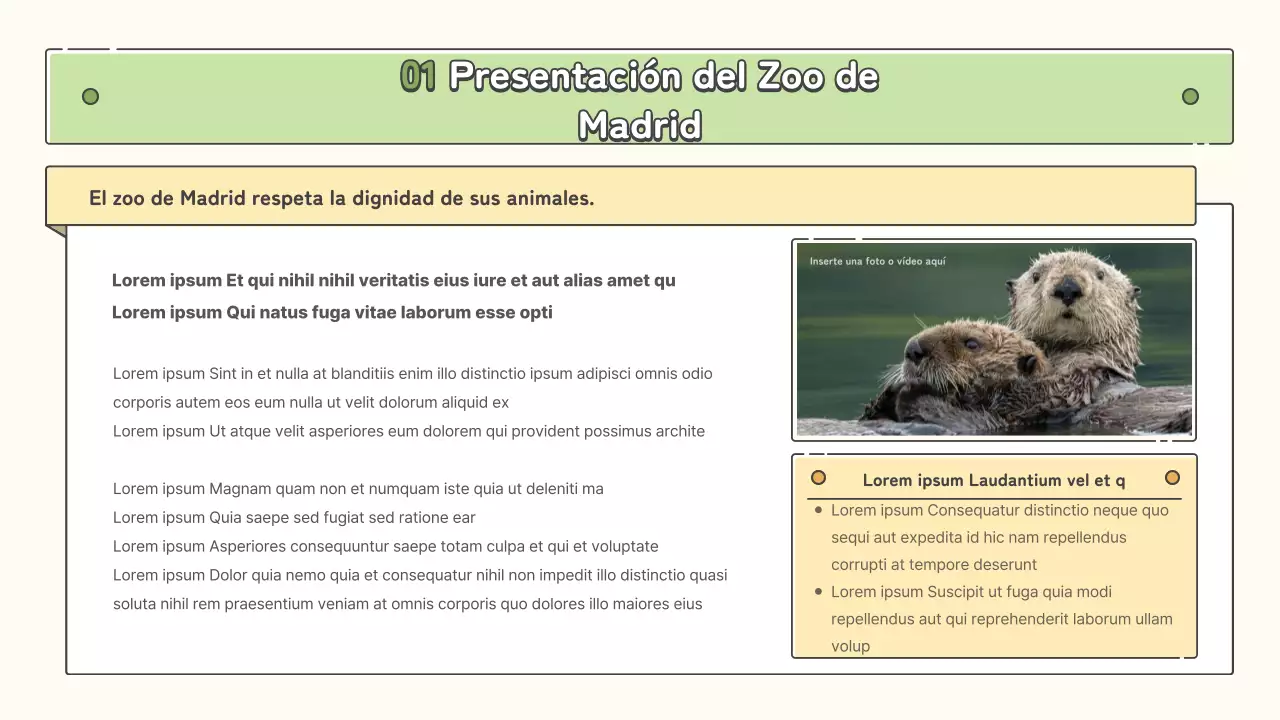Select the right orange circle in the yellow panel
The image size is (1280, 720).
pos(1172,478)
